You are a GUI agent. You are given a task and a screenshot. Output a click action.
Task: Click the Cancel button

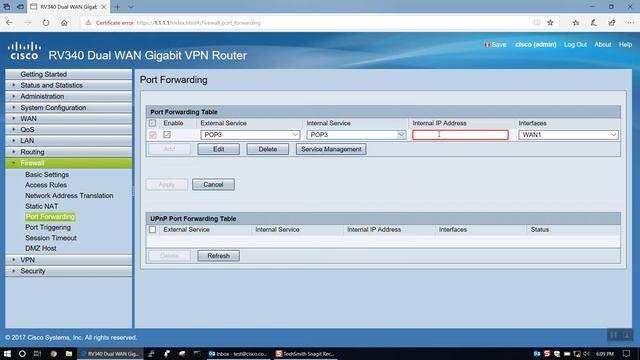[x=213, y=184]
